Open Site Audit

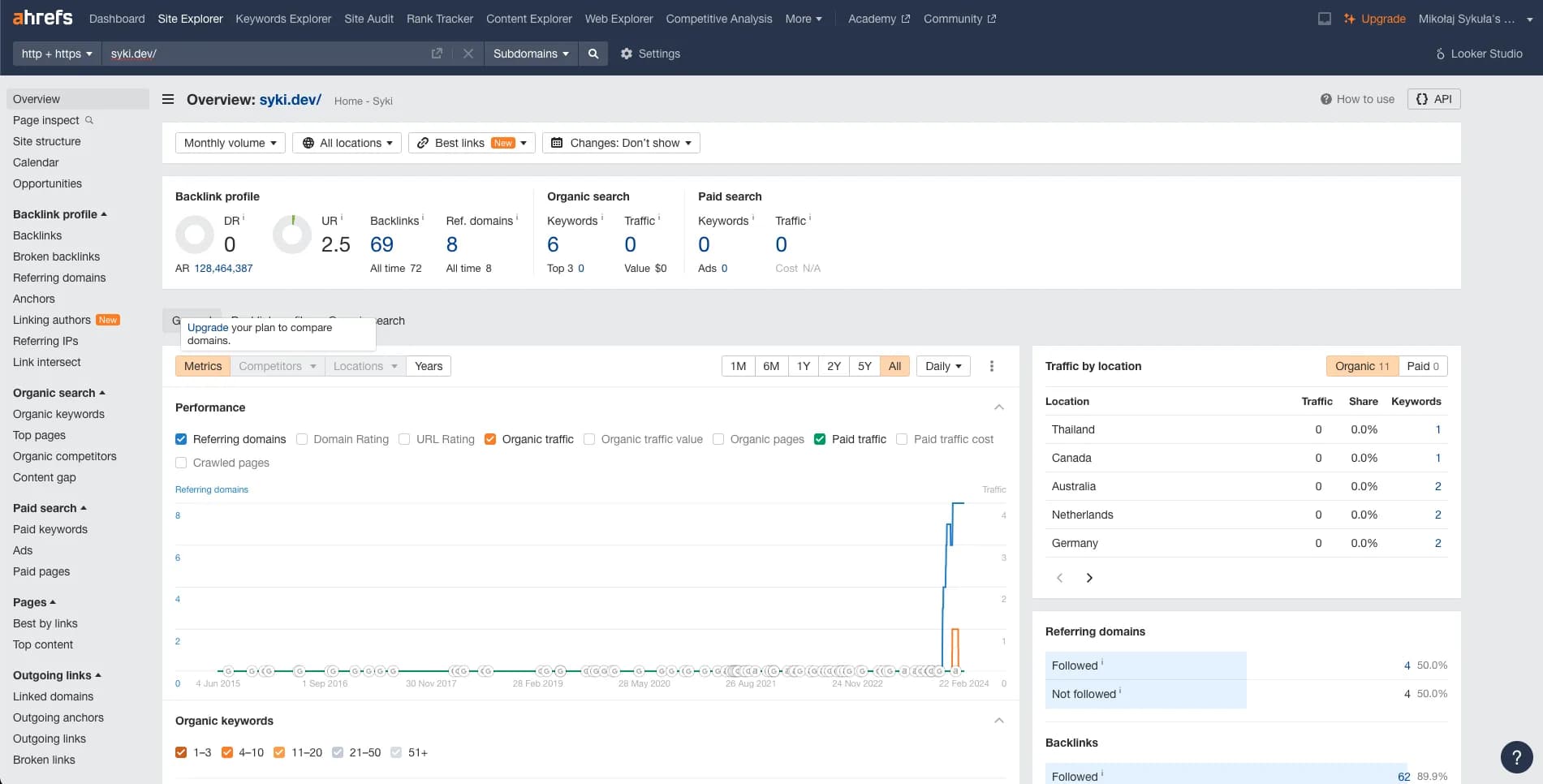[x=369, y=19]
